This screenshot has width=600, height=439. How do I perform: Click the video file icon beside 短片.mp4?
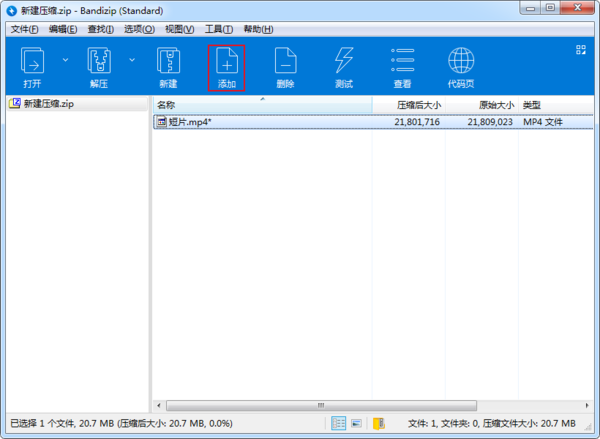pyautogui.click(x=162, y=122)
